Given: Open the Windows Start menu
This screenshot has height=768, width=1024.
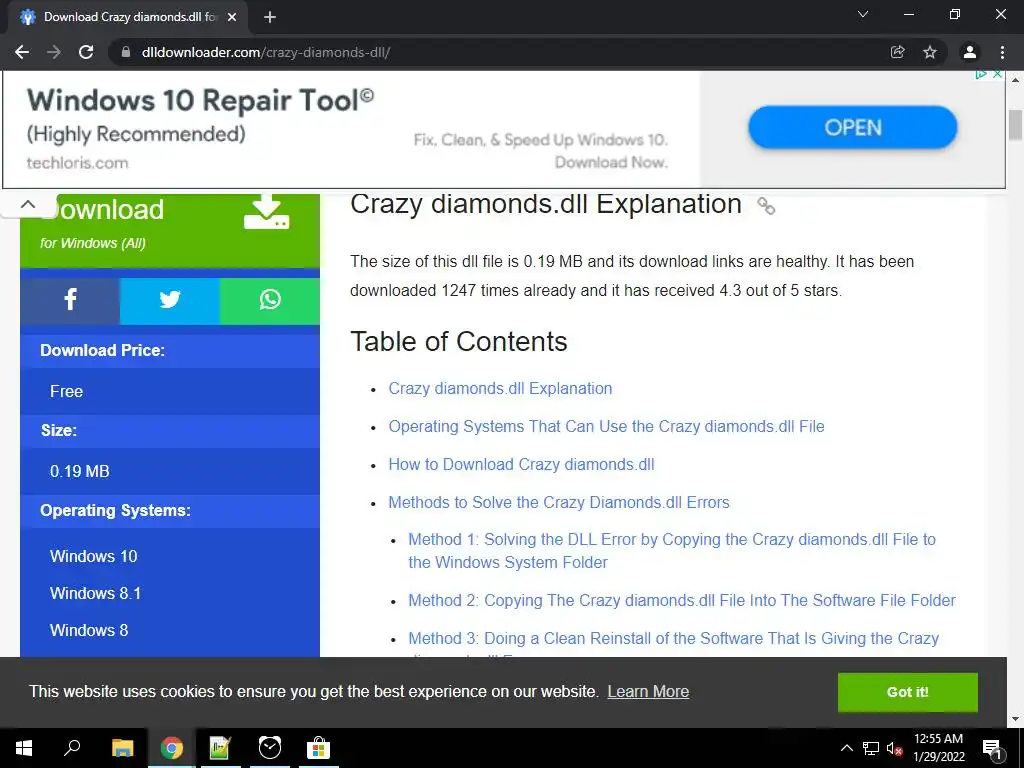Looking at the screenshot, I should (x=24, y=748).
